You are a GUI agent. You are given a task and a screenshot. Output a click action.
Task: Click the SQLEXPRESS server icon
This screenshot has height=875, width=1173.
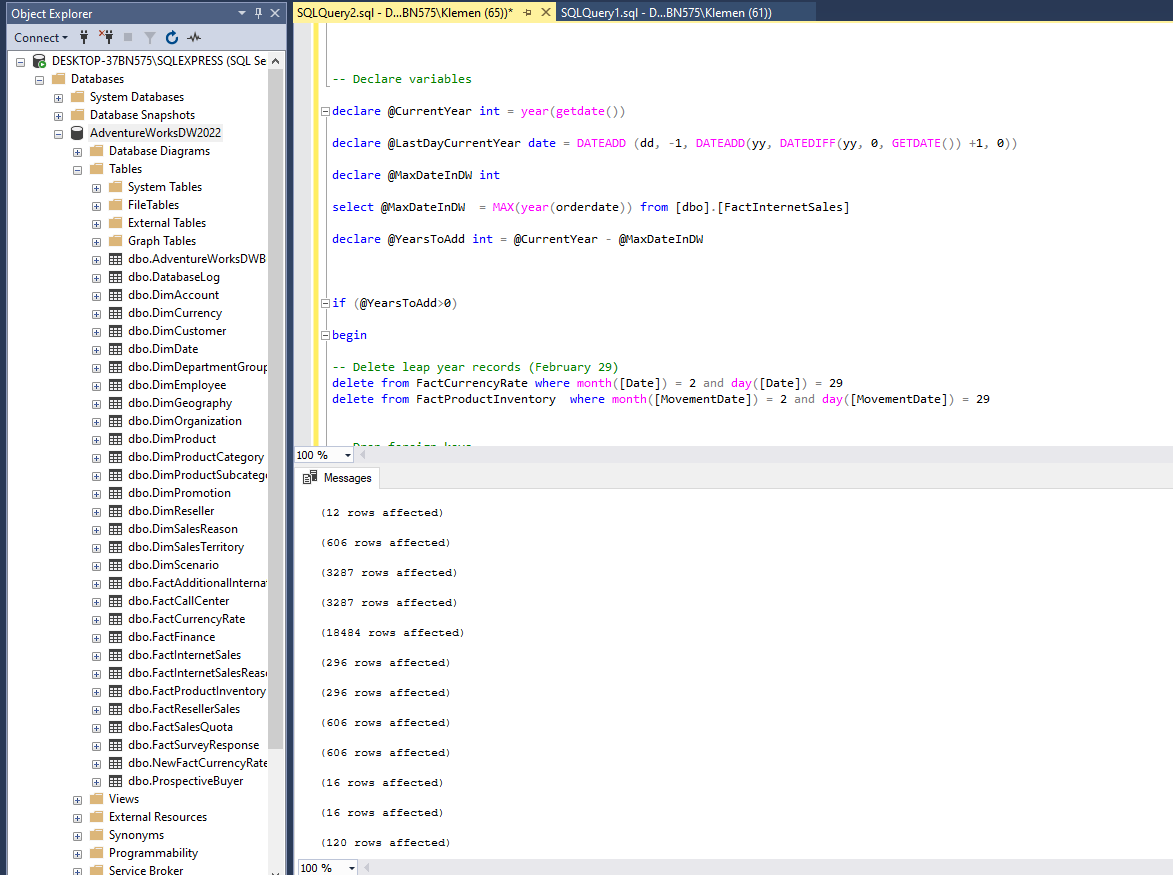39,61
